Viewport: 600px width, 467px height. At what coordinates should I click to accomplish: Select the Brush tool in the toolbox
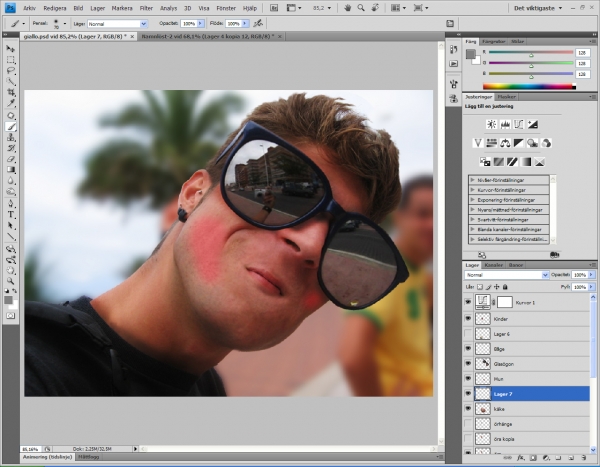click(x=11, y=127)
